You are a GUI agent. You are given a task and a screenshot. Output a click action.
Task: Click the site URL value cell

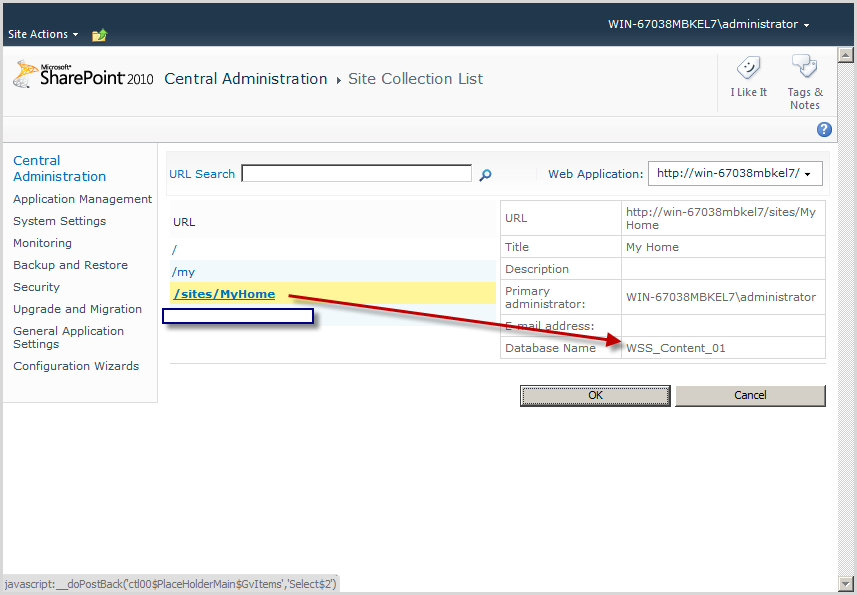pos(723,219)
